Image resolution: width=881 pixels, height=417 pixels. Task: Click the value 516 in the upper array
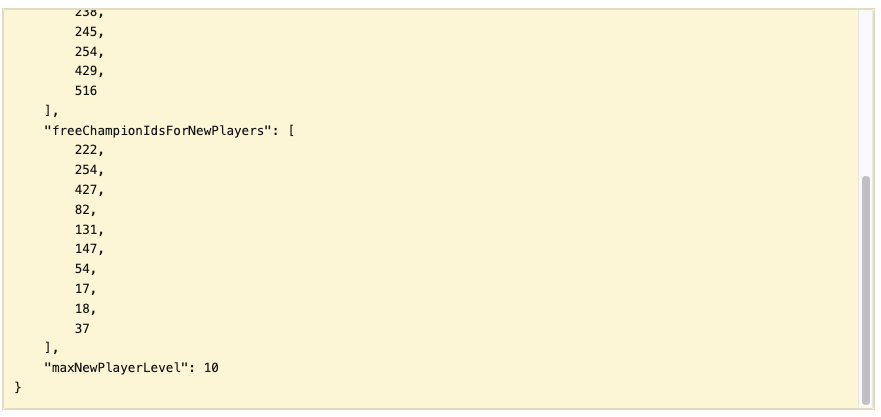point(87,91)
